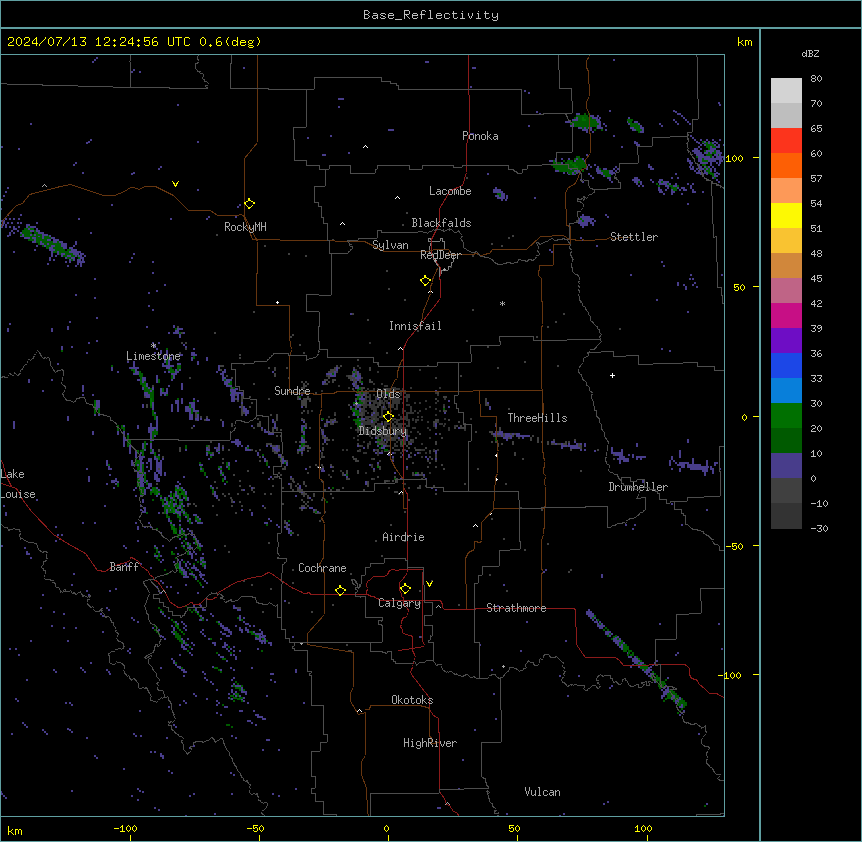Click the yellow v marker east of Calgary
862x842 pixels.
pyautogui.click(x=429, y=584)
